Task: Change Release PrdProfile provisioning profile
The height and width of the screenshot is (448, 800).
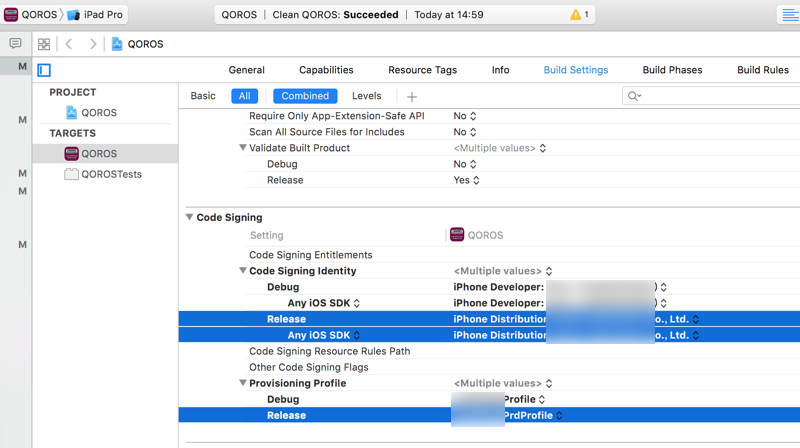Action: (508, 415)
